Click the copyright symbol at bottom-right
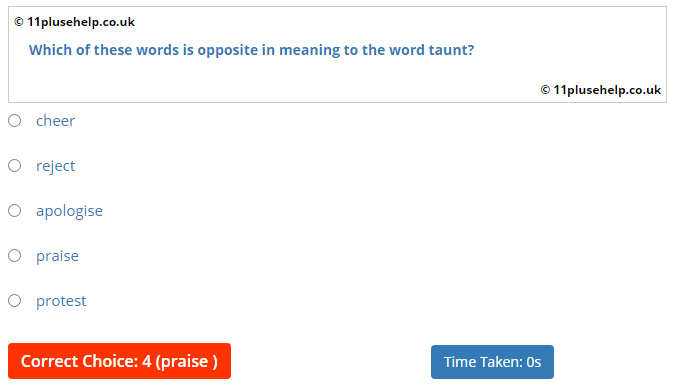 point(545,90)
